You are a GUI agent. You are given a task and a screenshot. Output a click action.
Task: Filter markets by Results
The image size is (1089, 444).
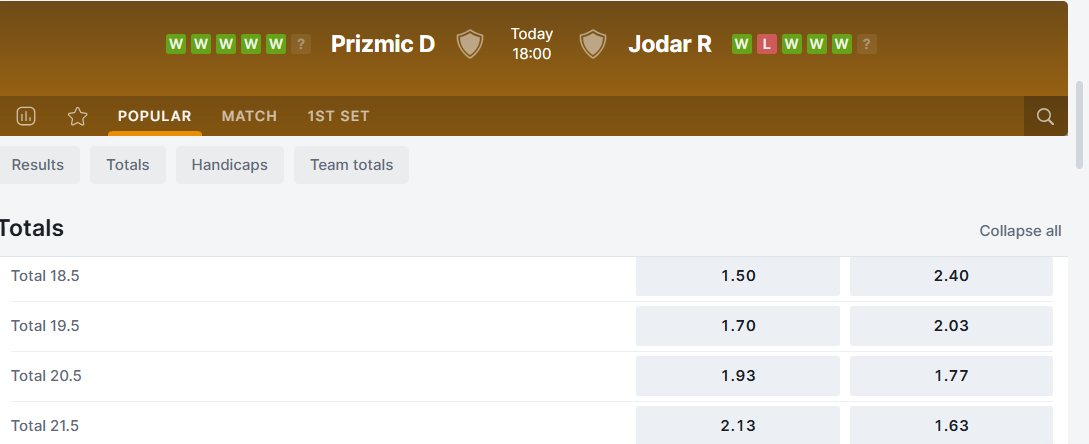click(38, 165)
